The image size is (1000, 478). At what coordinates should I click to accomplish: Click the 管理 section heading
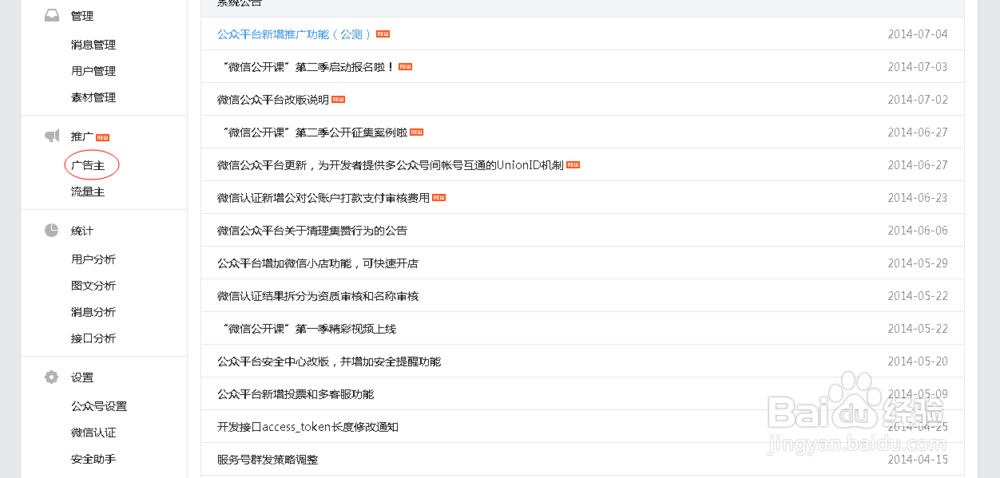(x=82, y=17)
